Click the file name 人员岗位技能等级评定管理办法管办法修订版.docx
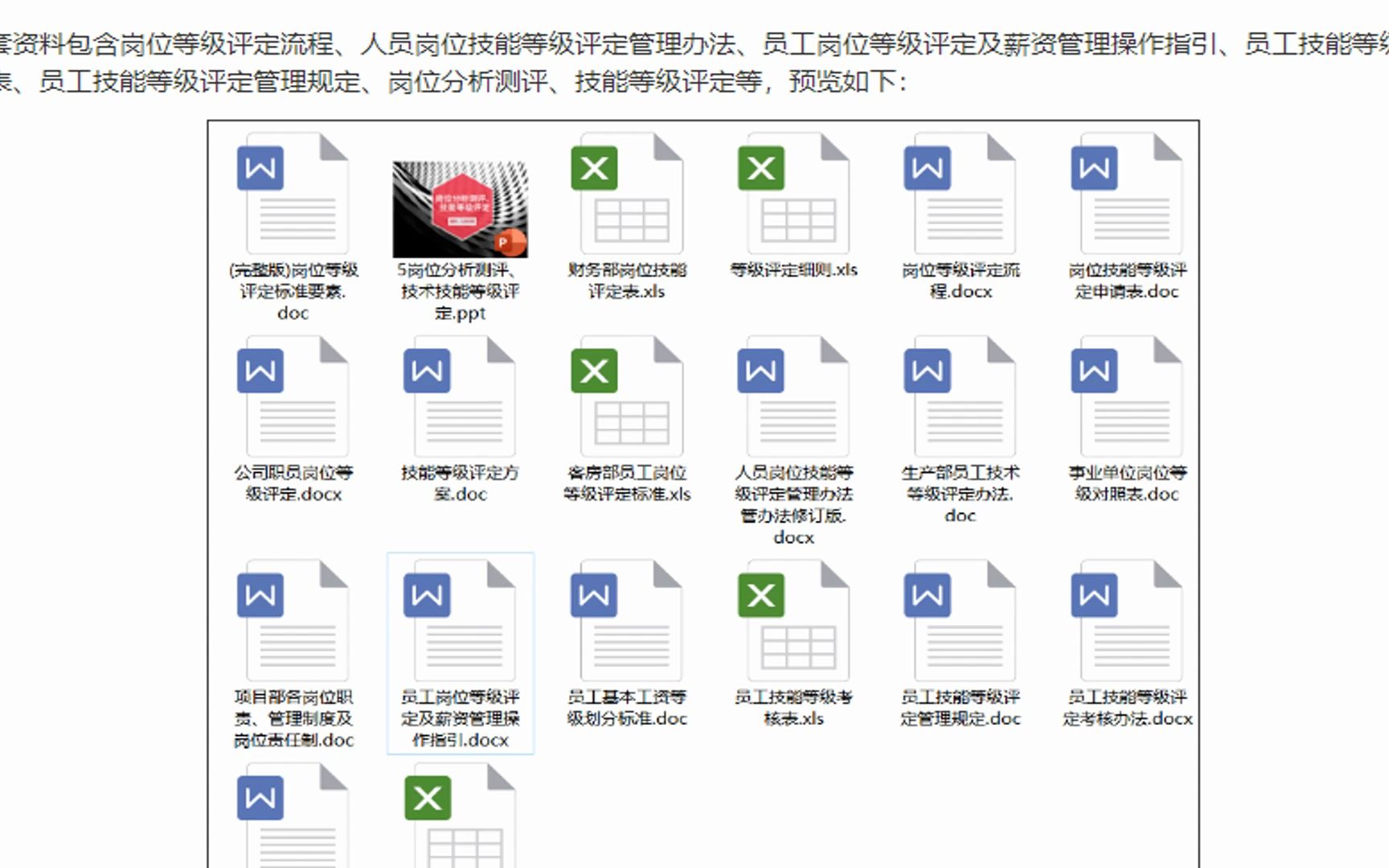1389x868 pixels. pyautogui.click(x=793, y=505)
